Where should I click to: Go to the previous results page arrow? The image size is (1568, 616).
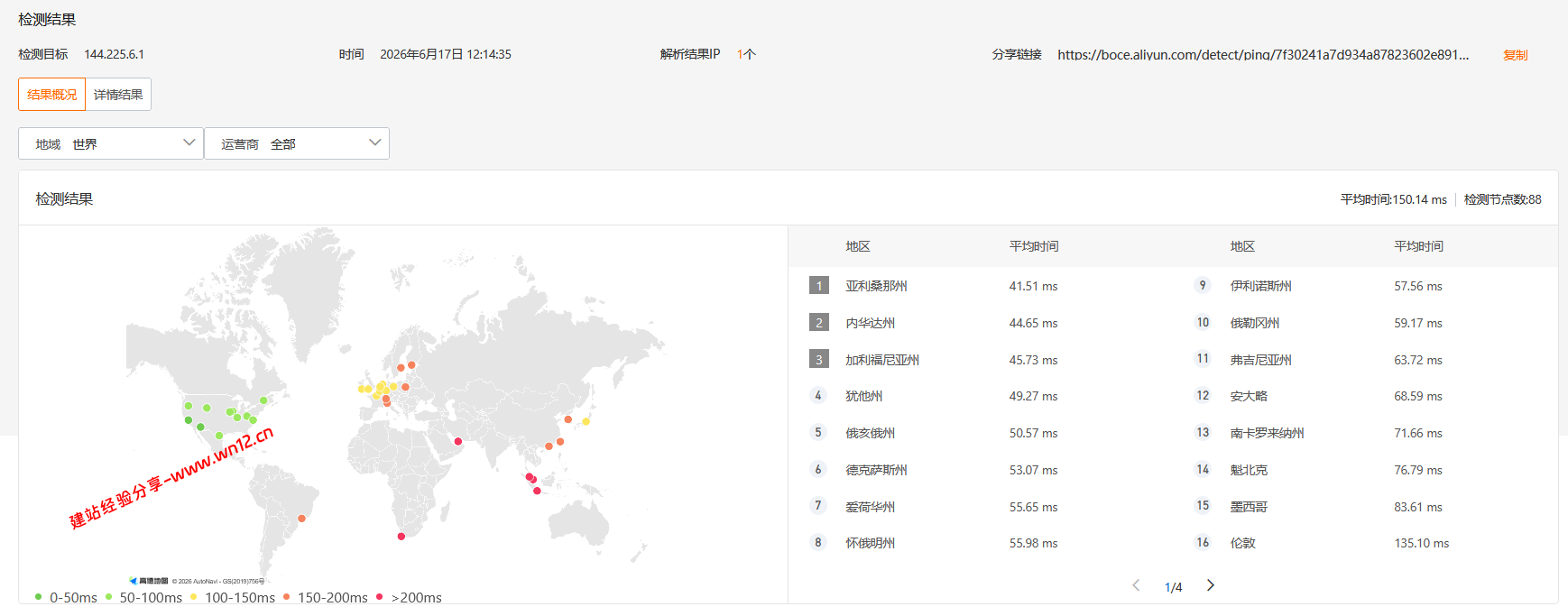click(1137, 585)
